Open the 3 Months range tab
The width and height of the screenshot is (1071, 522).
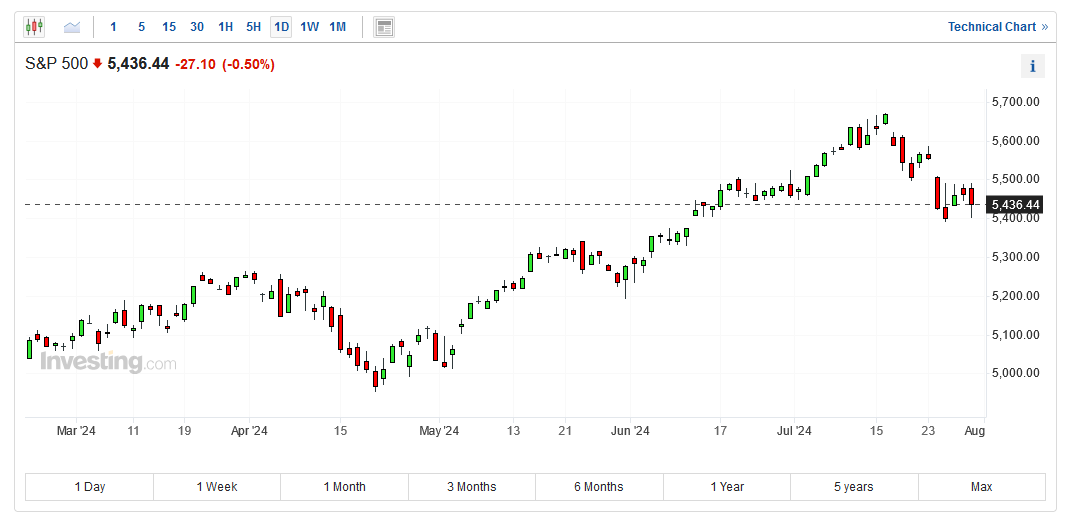coord(471,487)
